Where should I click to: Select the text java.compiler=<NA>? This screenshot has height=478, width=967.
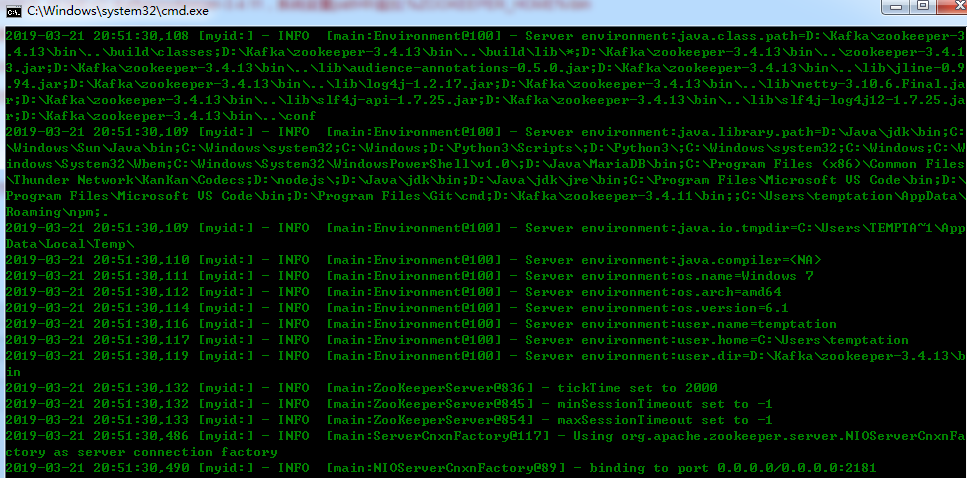pyautogui.click(x=750, y=260)
